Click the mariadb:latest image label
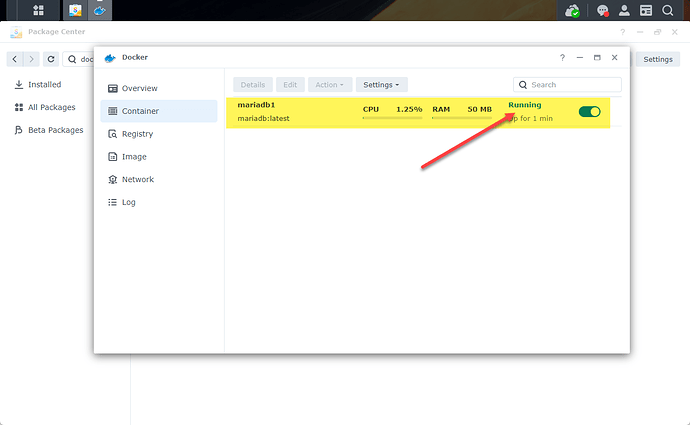Screen dimensions: 690x425 (264, 118)
